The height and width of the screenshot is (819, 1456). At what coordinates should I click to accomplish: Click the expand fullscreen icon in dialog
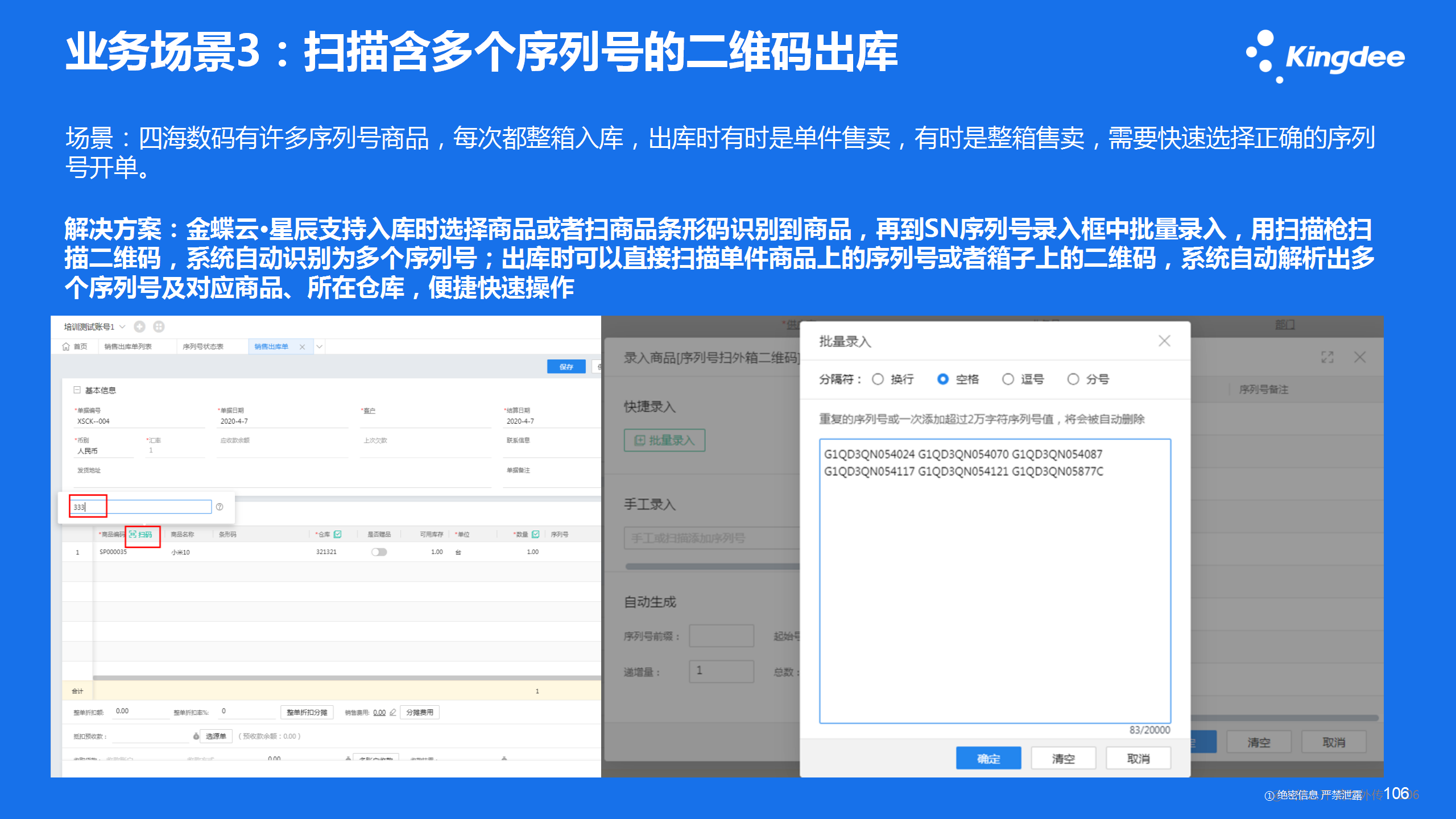point(1327,357)
